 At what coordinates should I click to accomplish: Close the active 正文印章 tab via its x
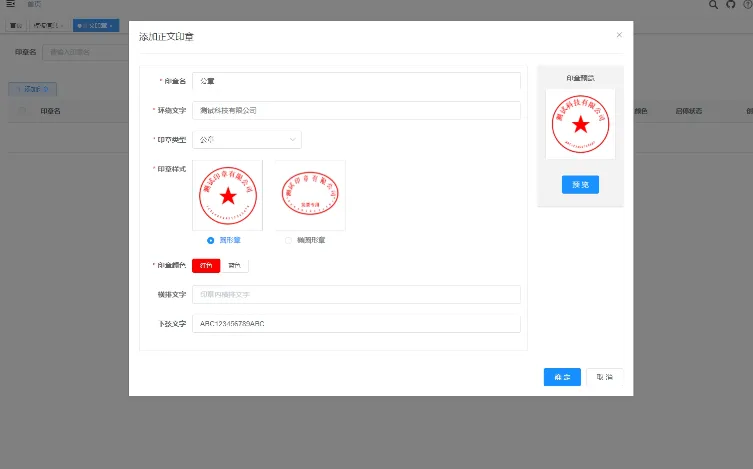111,25
